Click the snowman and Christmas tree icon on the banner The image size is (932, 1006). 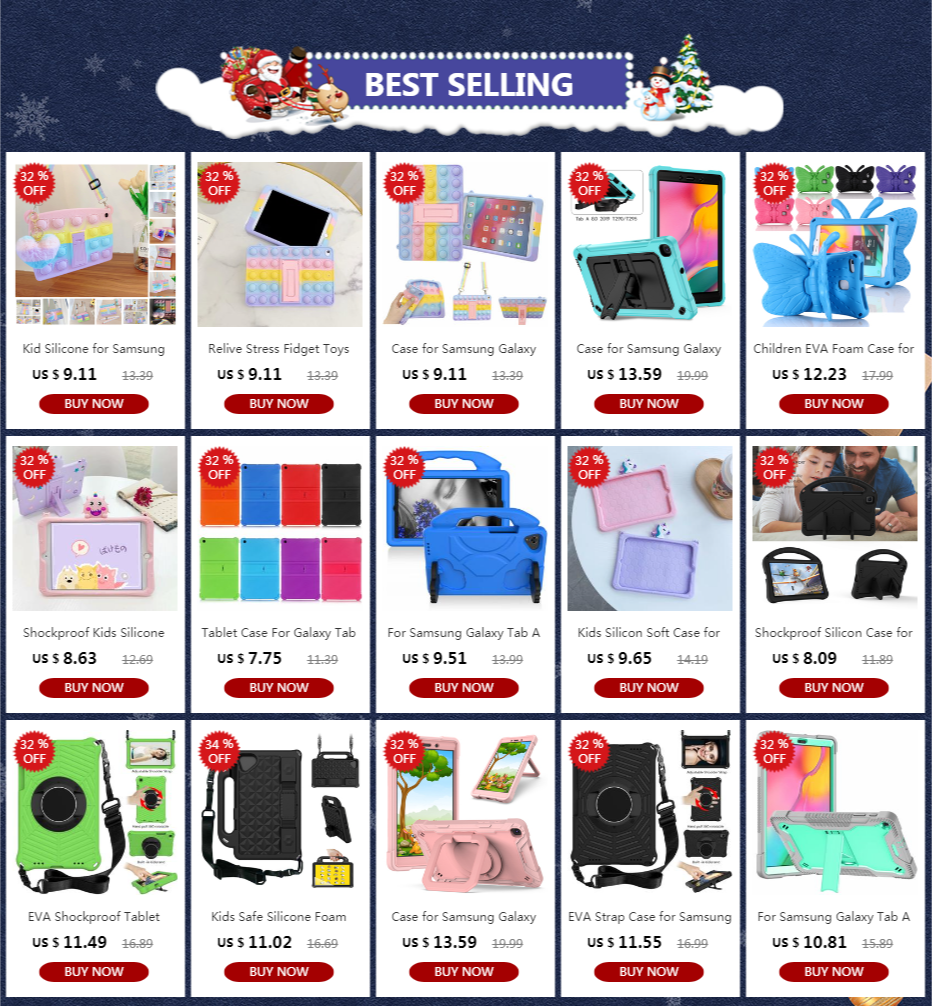[x=678, y=80]
